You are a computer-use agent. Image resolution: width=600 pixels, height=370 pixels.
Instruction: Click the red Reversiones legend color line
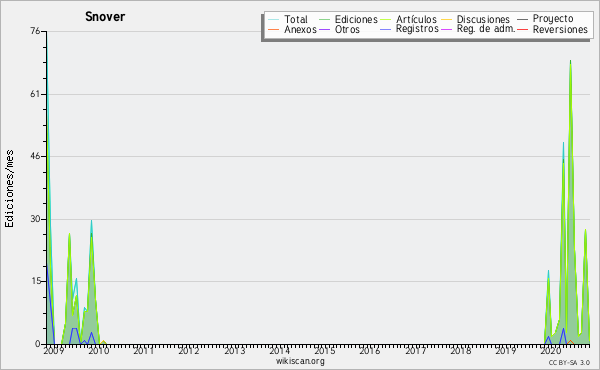(x=522, y=30)
